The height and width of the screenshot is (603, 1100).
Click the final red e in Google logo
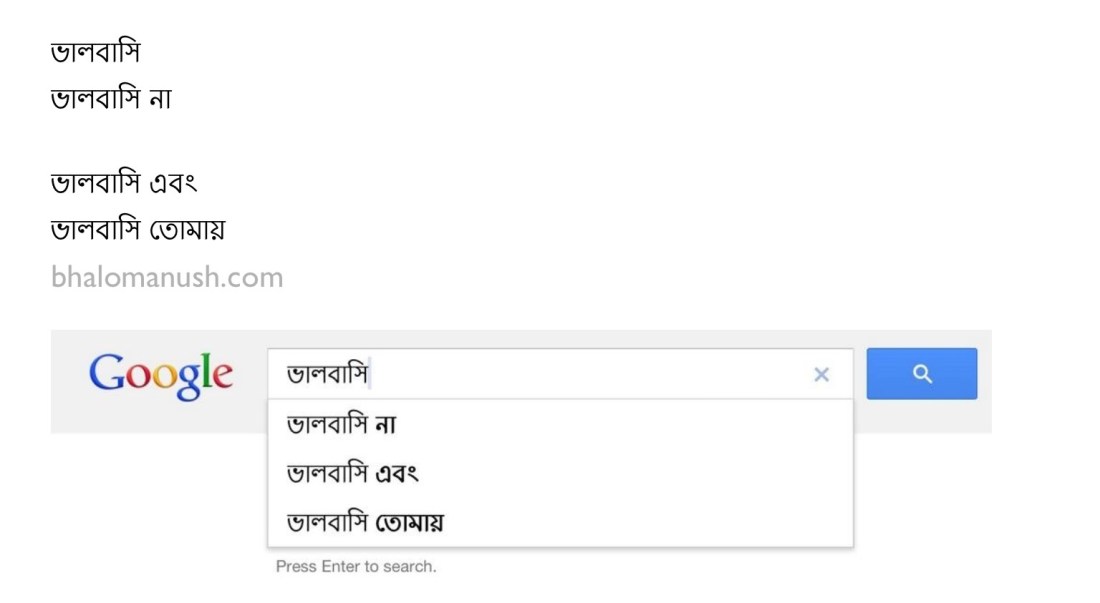click(x=223, y=377)
